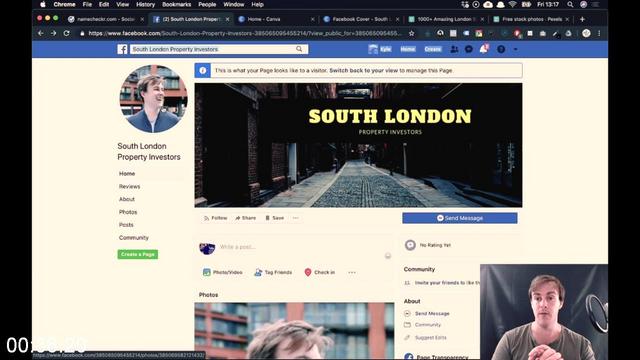Viewport: 640px width, 360px height.
Task: Click the Chrome back arrow
Action: [40, 33]
